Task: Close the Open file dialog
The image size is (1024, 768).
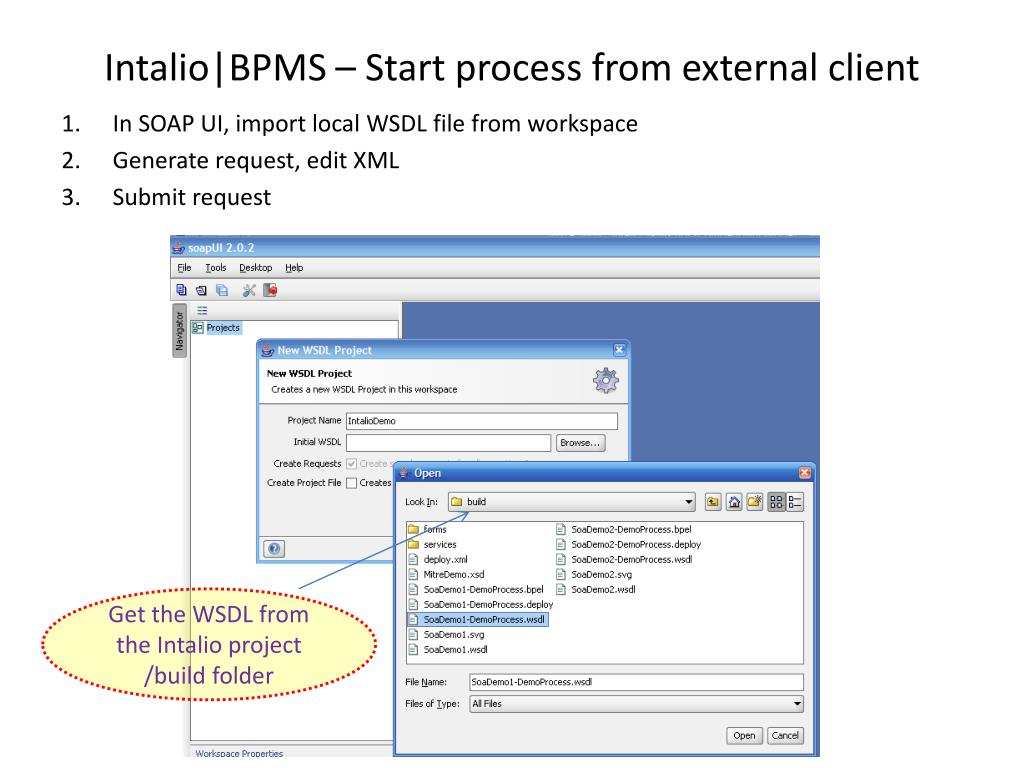Action: click(x=805, y=472)
